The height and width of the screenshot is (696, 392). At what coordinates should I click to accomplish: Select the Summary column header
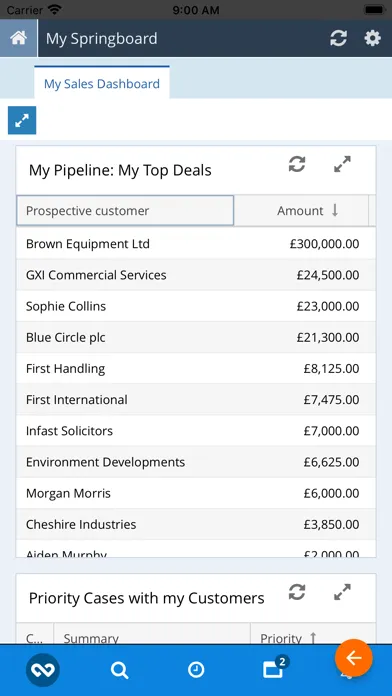coord(152,638)
